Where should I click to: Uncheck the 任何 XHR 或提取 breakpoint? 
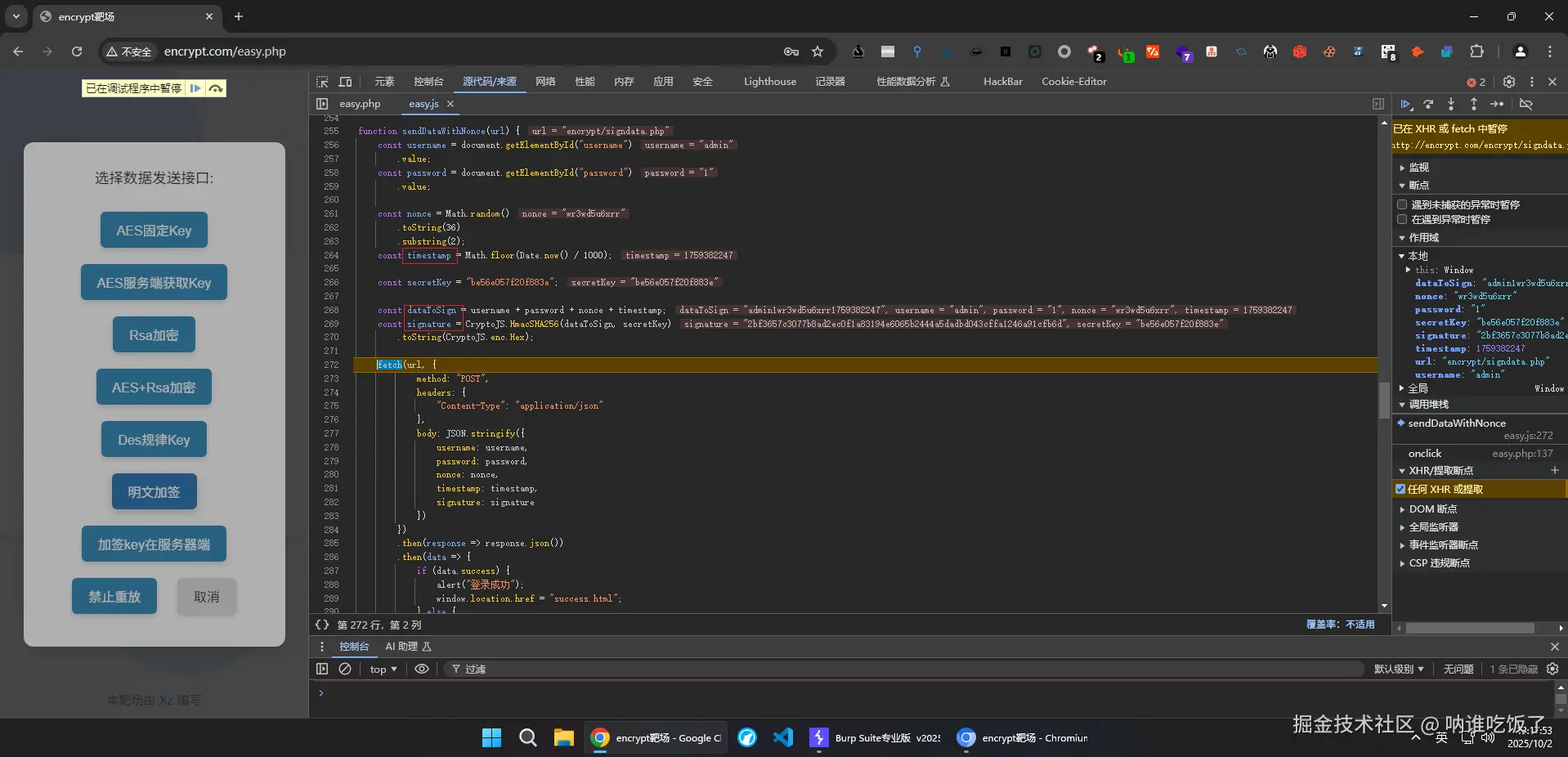1400,489
